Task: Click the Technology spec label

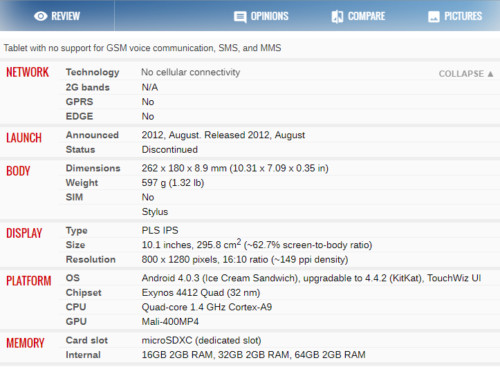Action: [92, 72]
